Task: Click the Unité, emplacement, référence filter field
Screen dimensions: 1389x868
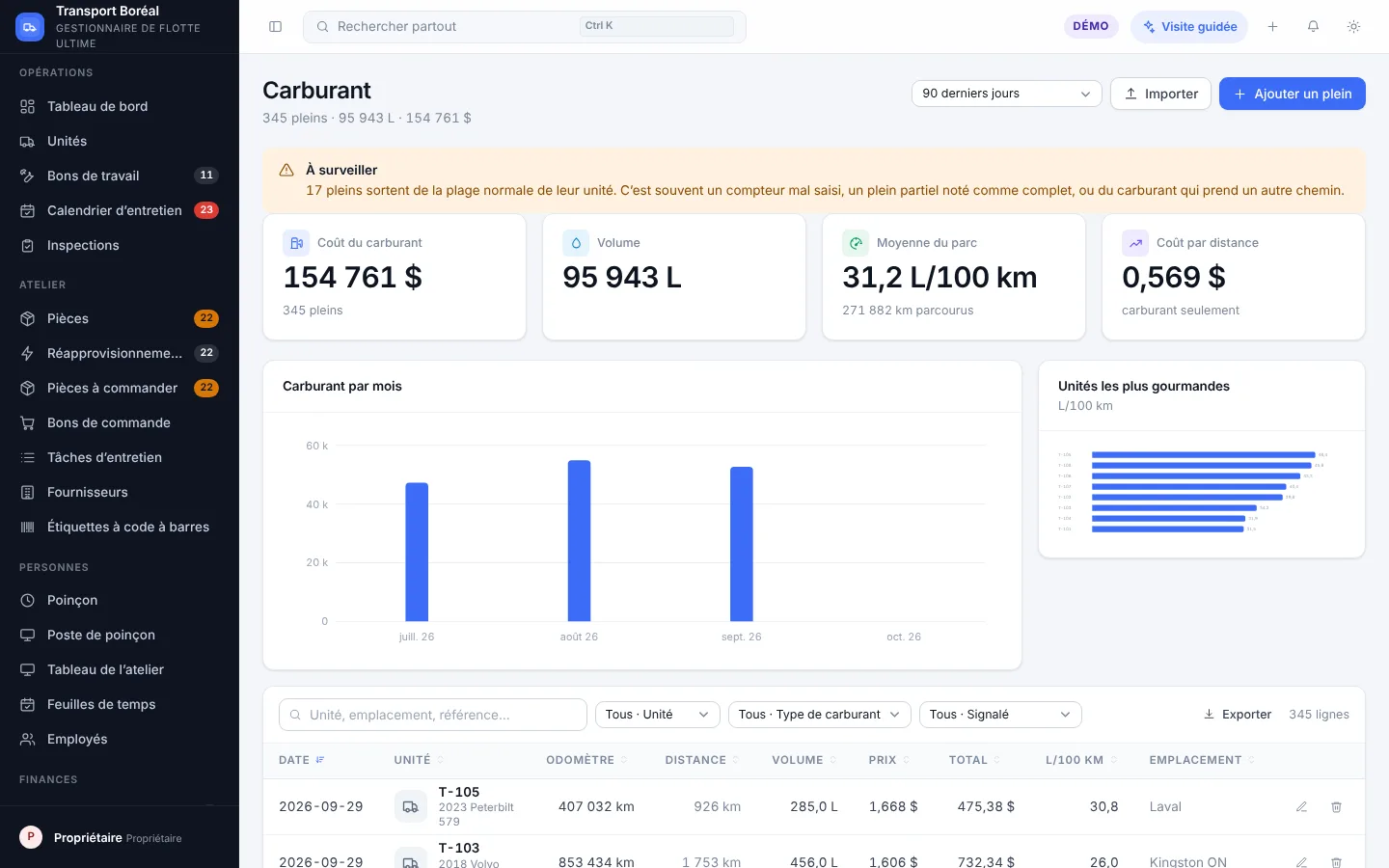Action: [433, 715]
